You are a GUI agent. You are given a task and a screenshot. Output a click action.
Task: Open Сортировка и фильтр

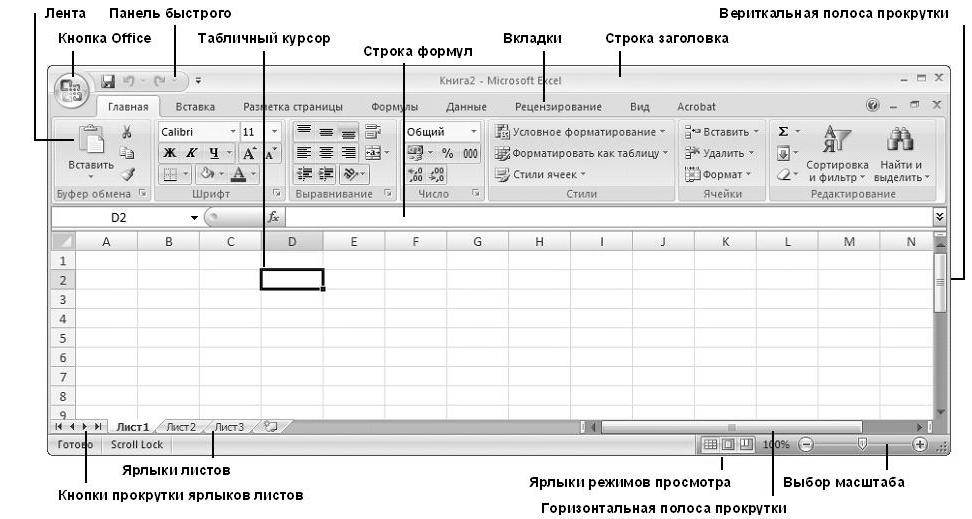click(837, 154)
